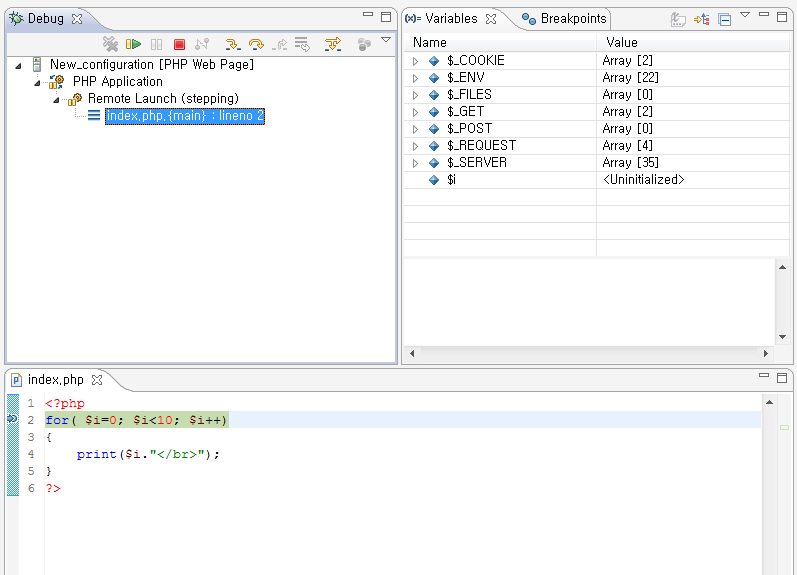Maximize the Debug view panel

386,17
